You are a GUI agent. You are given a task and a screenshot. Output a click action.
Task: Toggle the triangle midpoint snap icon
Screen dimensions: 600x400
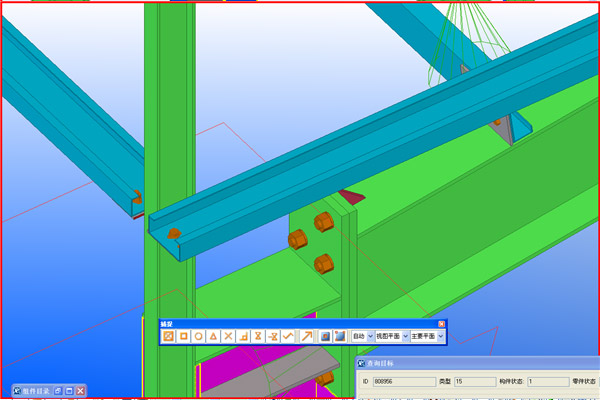214,336
